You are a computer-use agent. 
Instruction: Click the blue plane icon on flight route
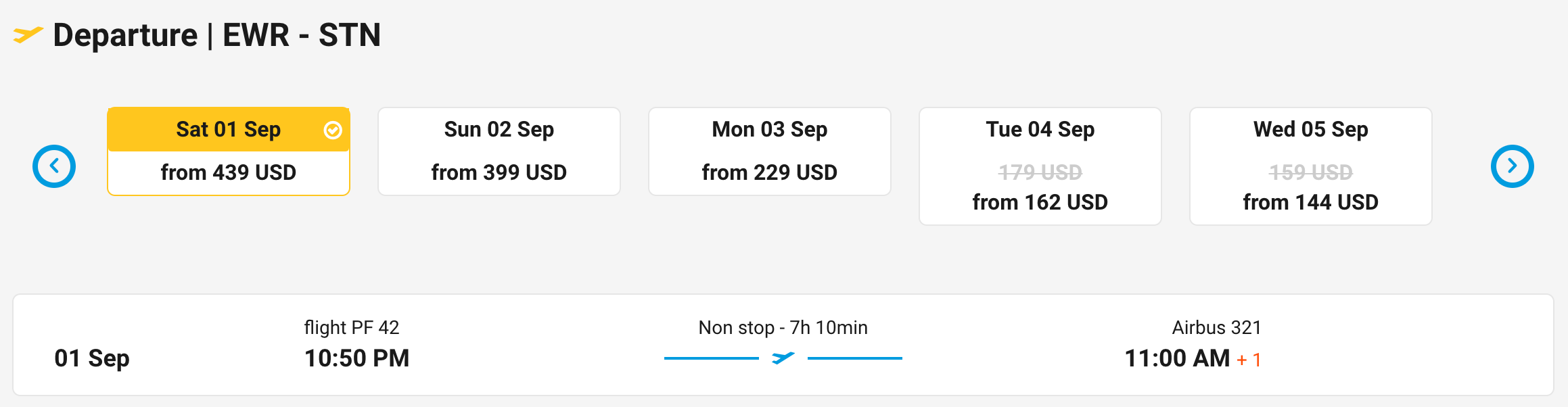coord(783,358)
